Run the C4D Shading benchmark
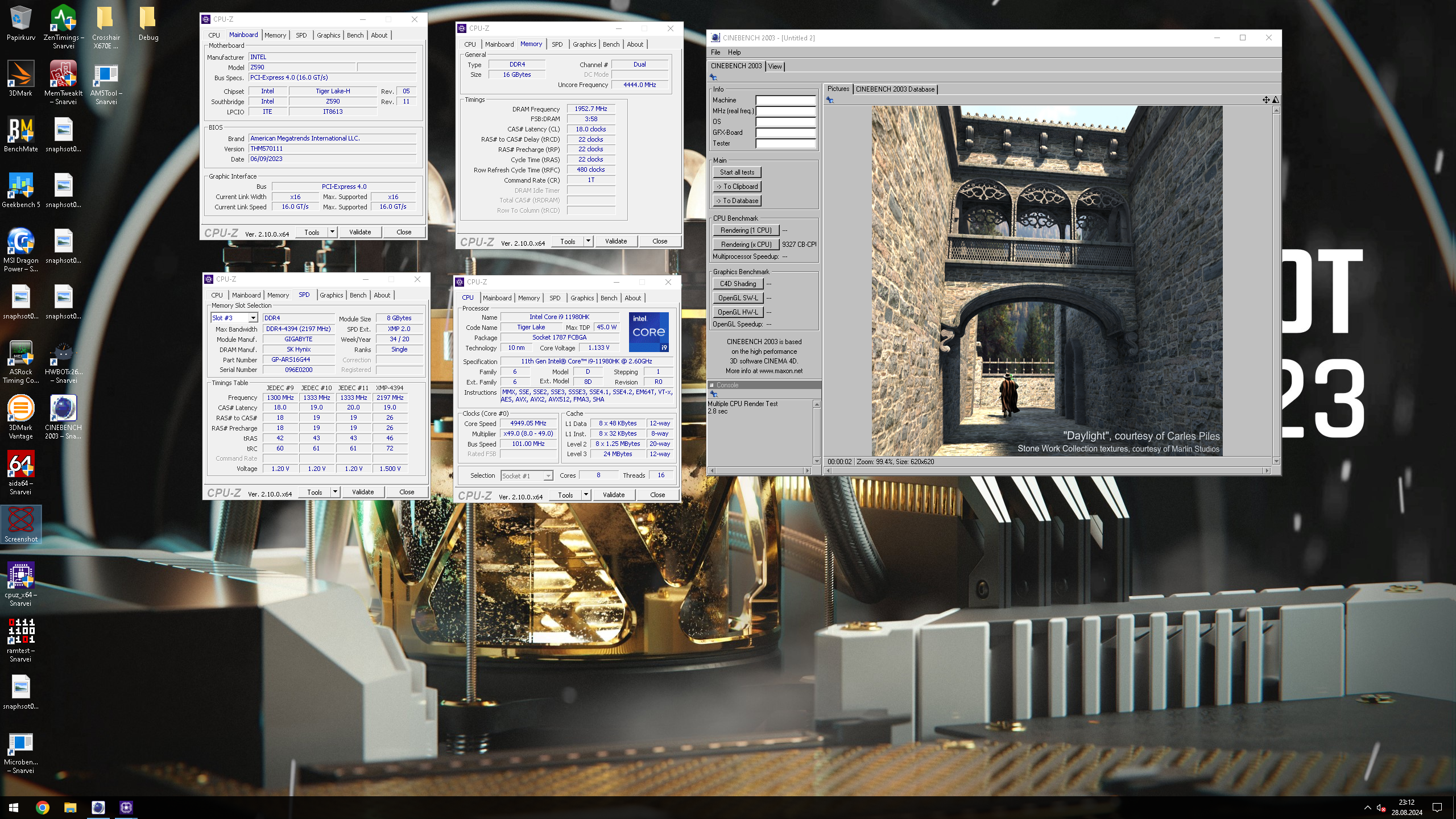 click(x=738, y=284)
